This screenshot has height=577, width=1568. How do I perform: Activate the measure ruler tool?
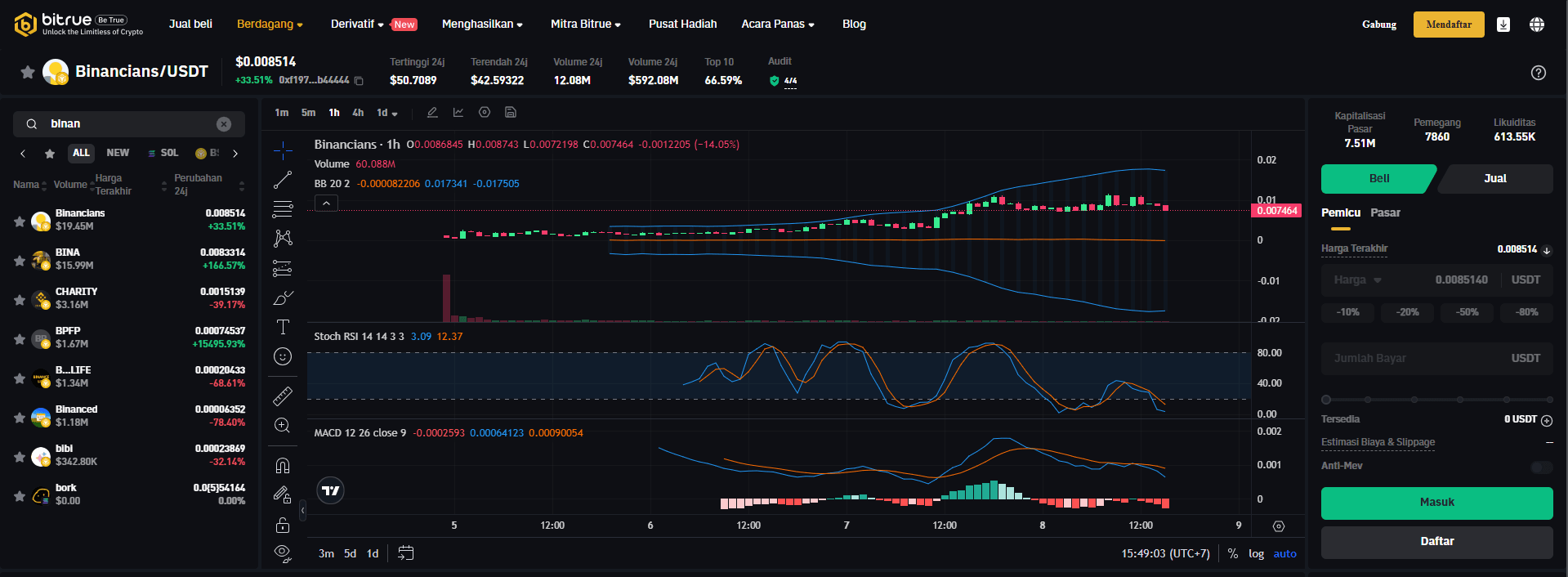click(283, 396)
